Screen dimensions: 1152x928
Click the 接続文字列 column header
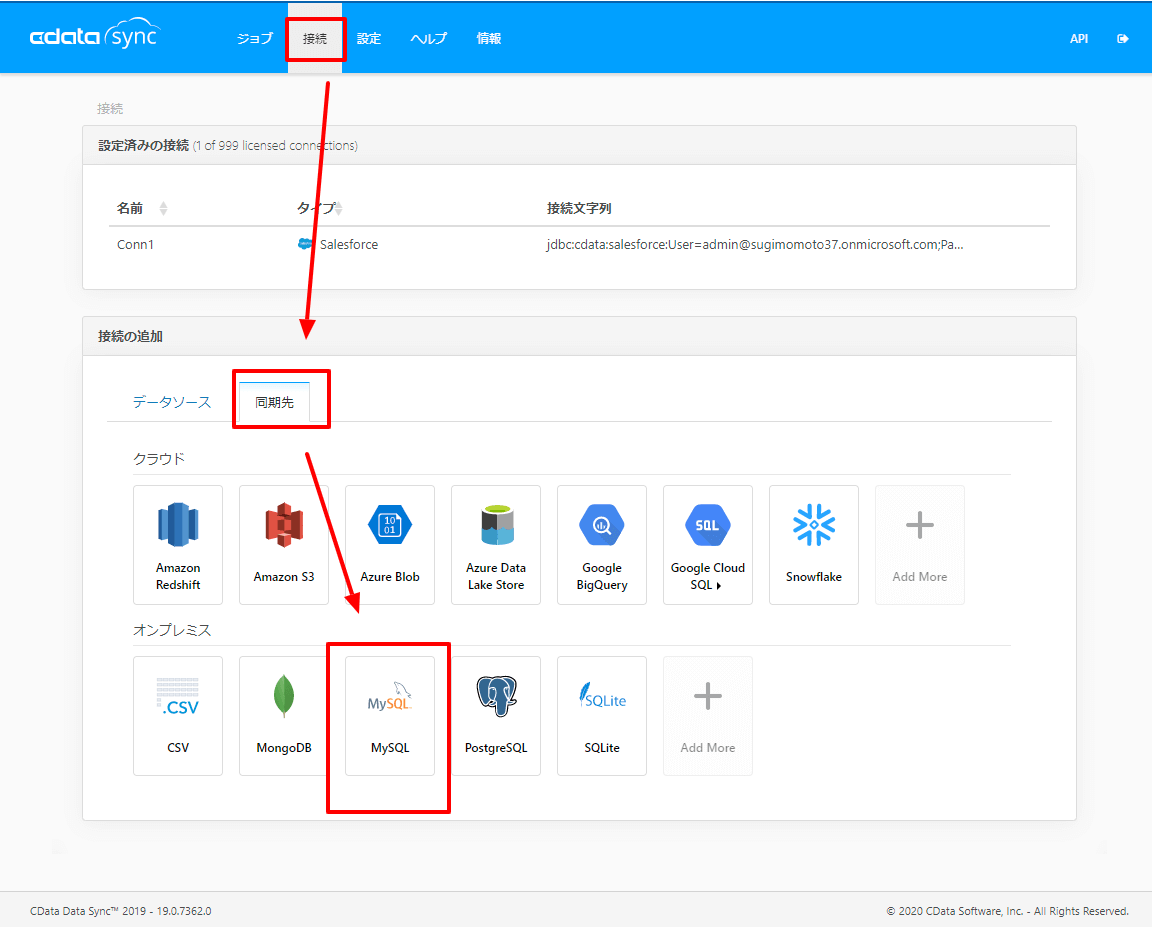579,209
